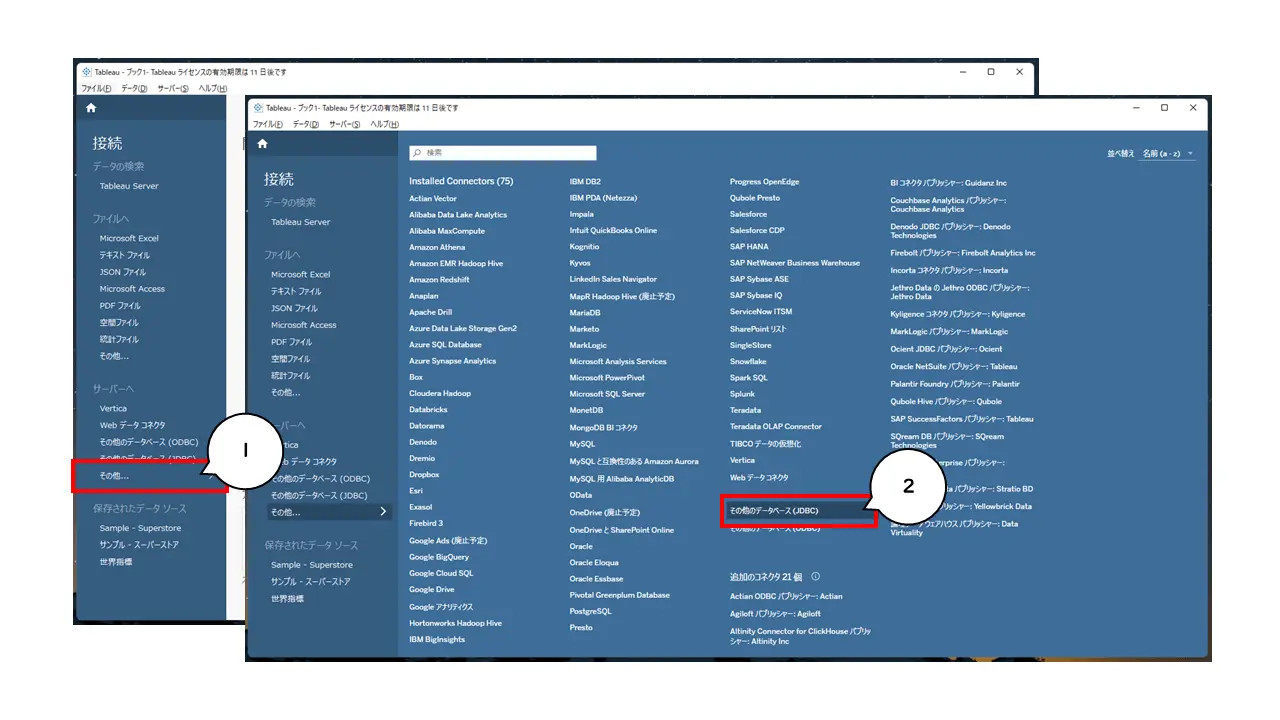Click the Tableau logo in front window title bar
Screen dimensions: 1280x720
[x=258, y=108]
